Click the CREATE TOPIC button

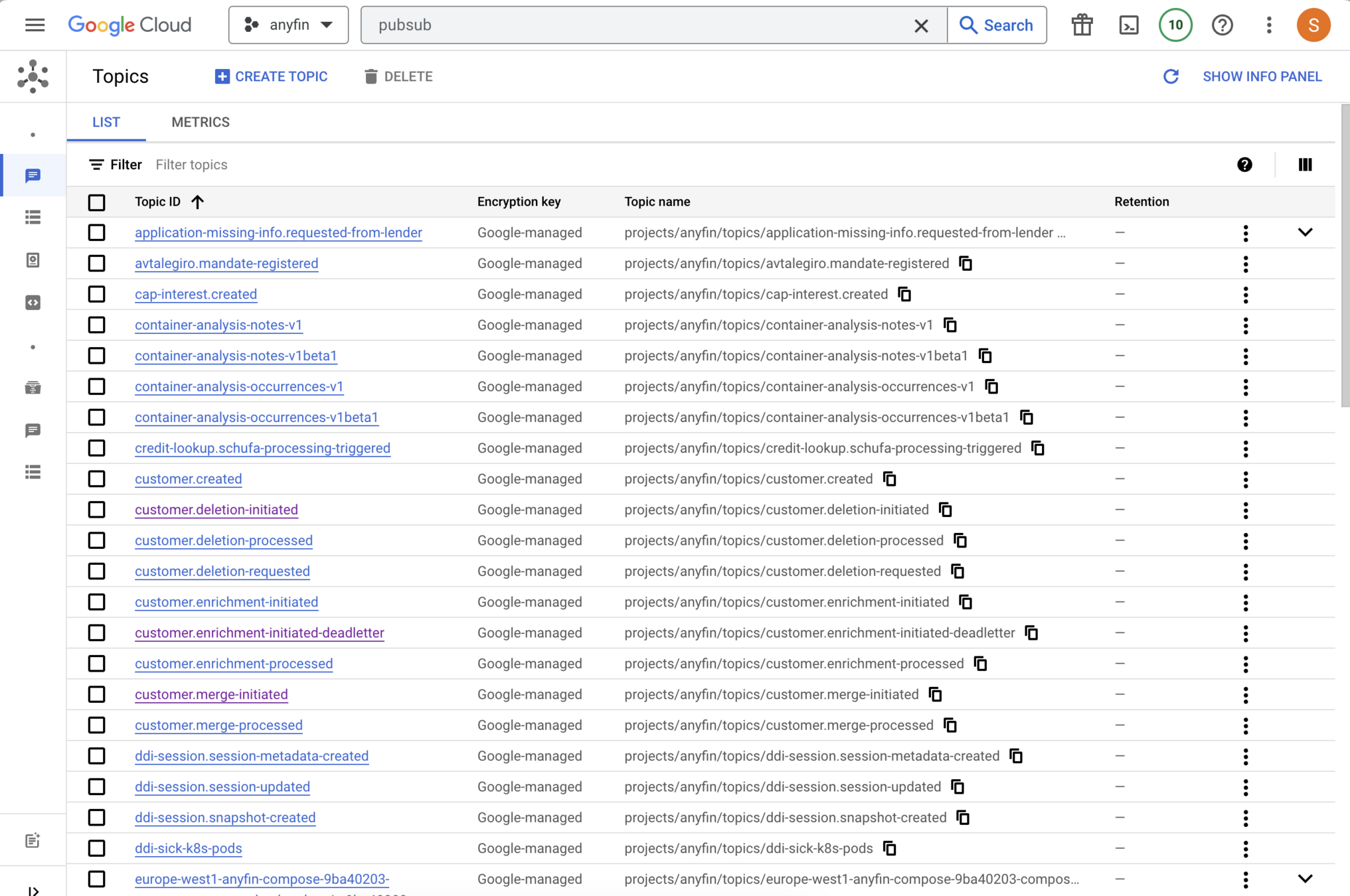[x=271, y=76]
